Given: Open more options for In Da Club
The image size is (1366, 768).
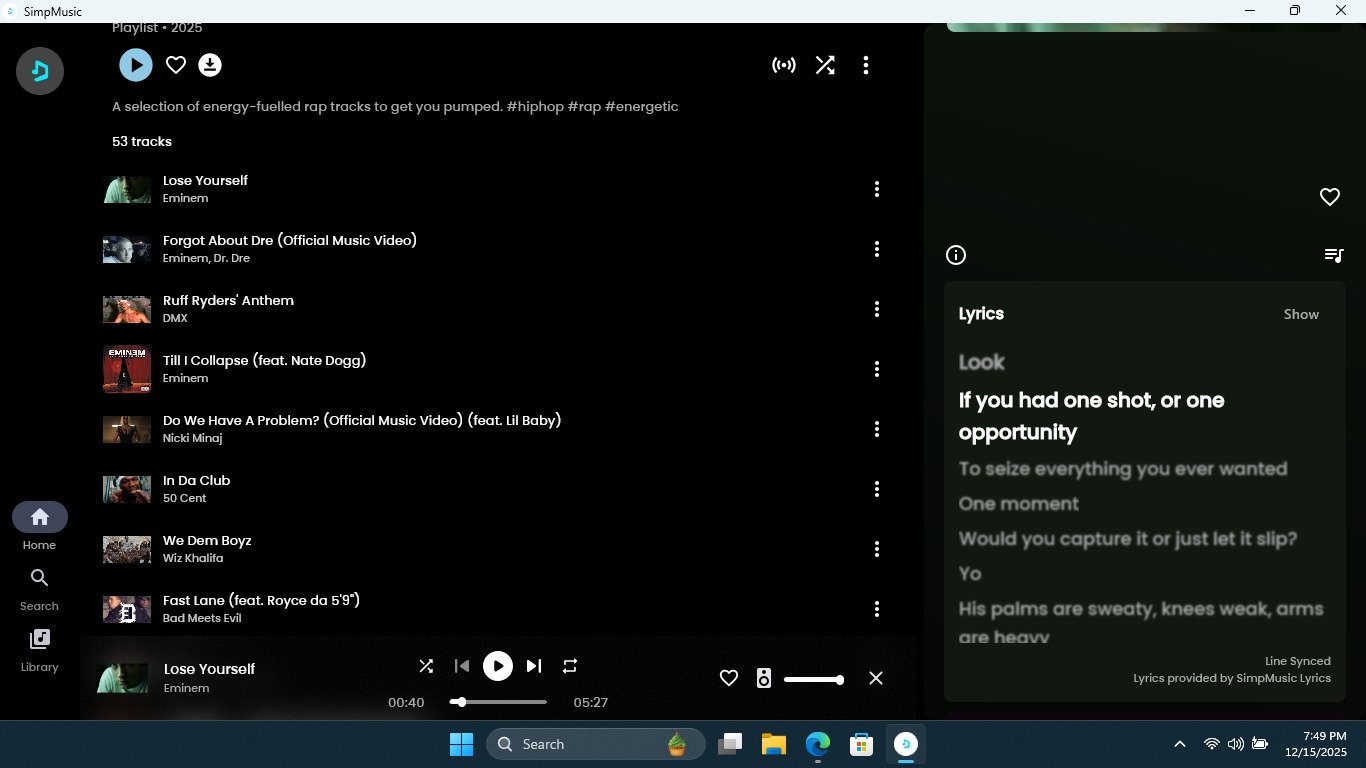Looking at the screenshot, I should (877, 489).
